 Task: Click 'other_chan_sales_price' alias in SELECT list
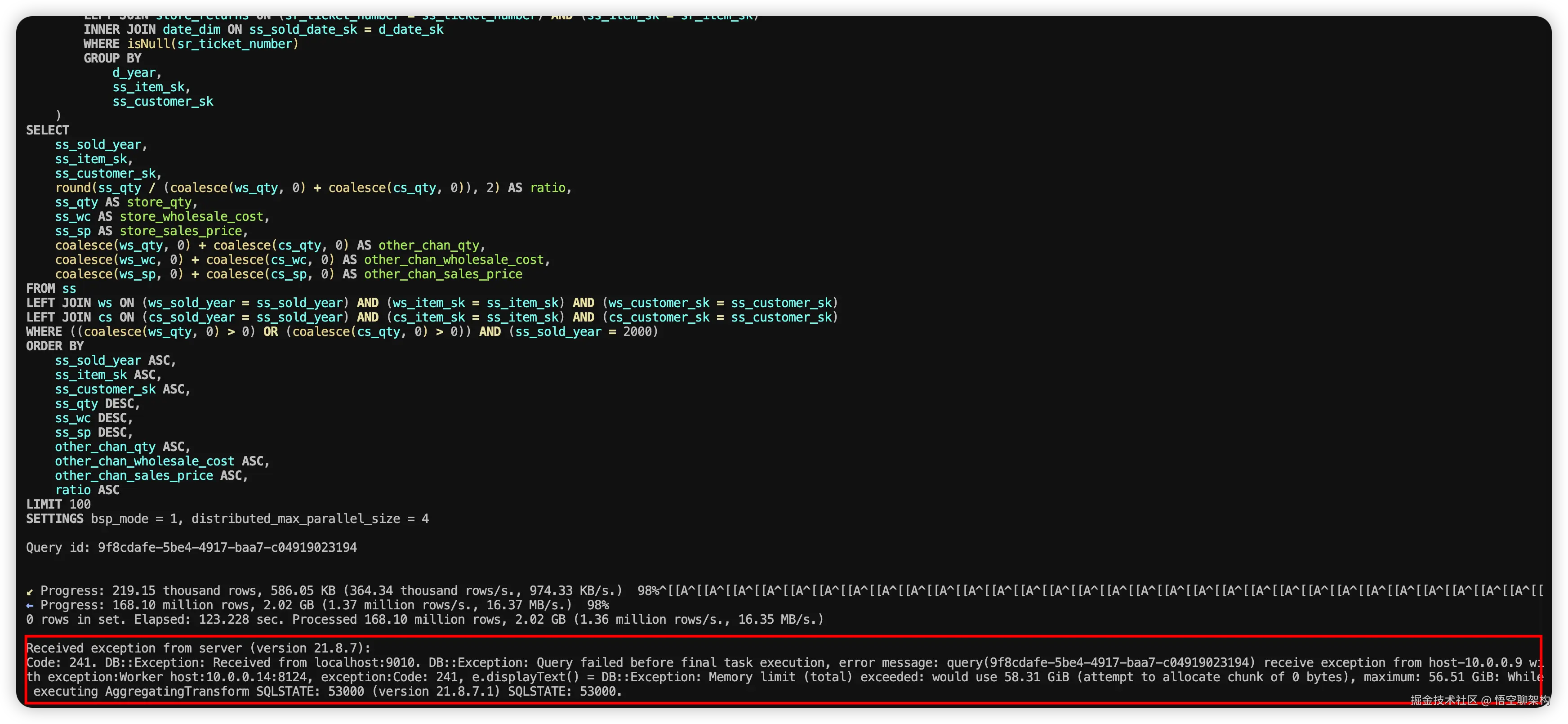[x=442, y=274]
